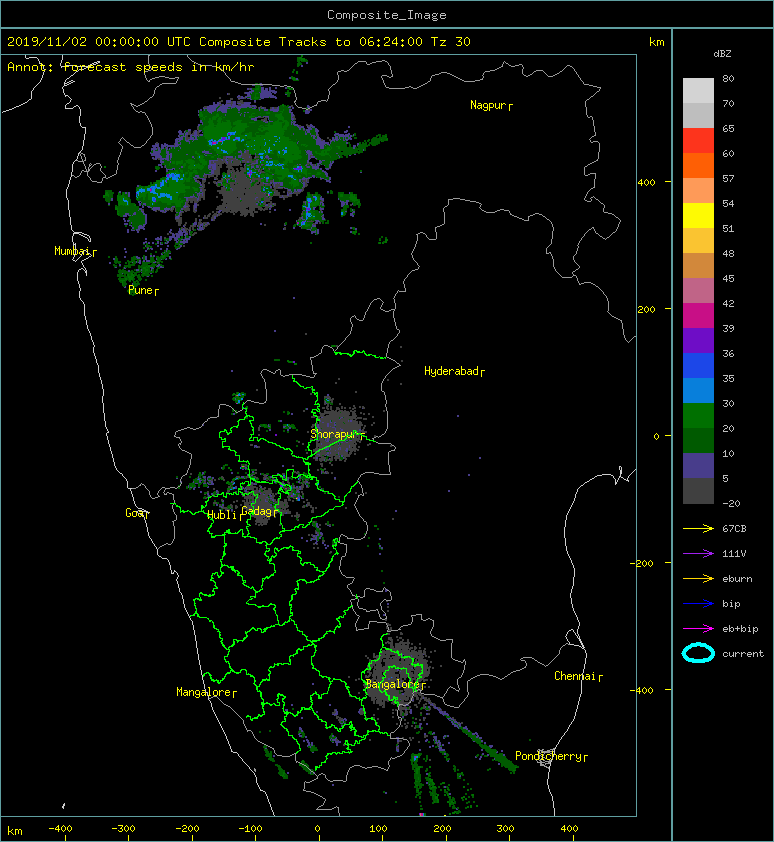Select the orange swatch between 60 and 57

(698, 165)
